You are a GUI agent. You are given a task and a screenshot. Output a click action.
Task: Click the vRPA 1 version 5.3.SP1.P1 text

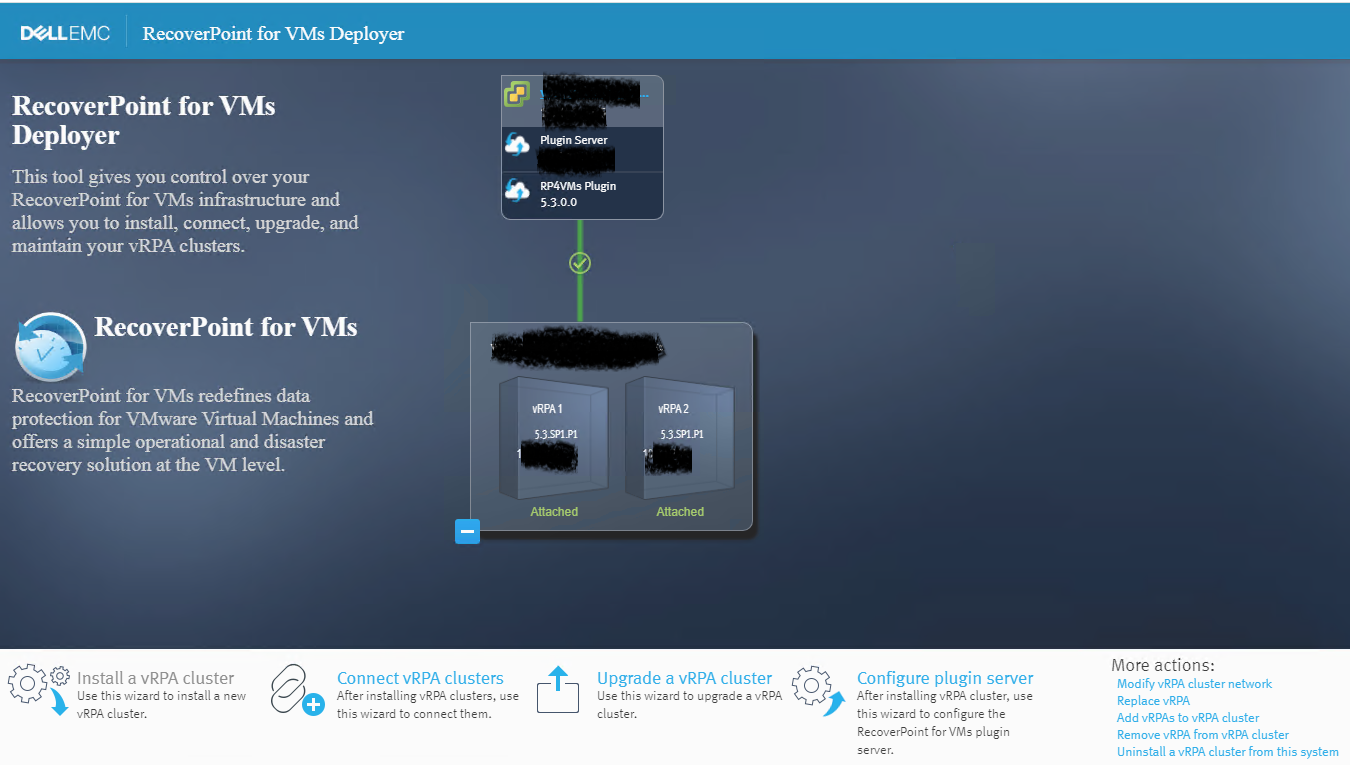(556, 435)
